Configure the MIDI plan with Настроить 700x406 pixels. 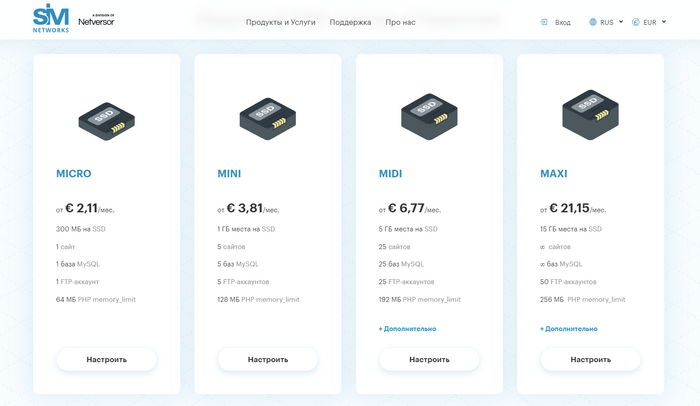pyautogui.click(x=429, y=359)
